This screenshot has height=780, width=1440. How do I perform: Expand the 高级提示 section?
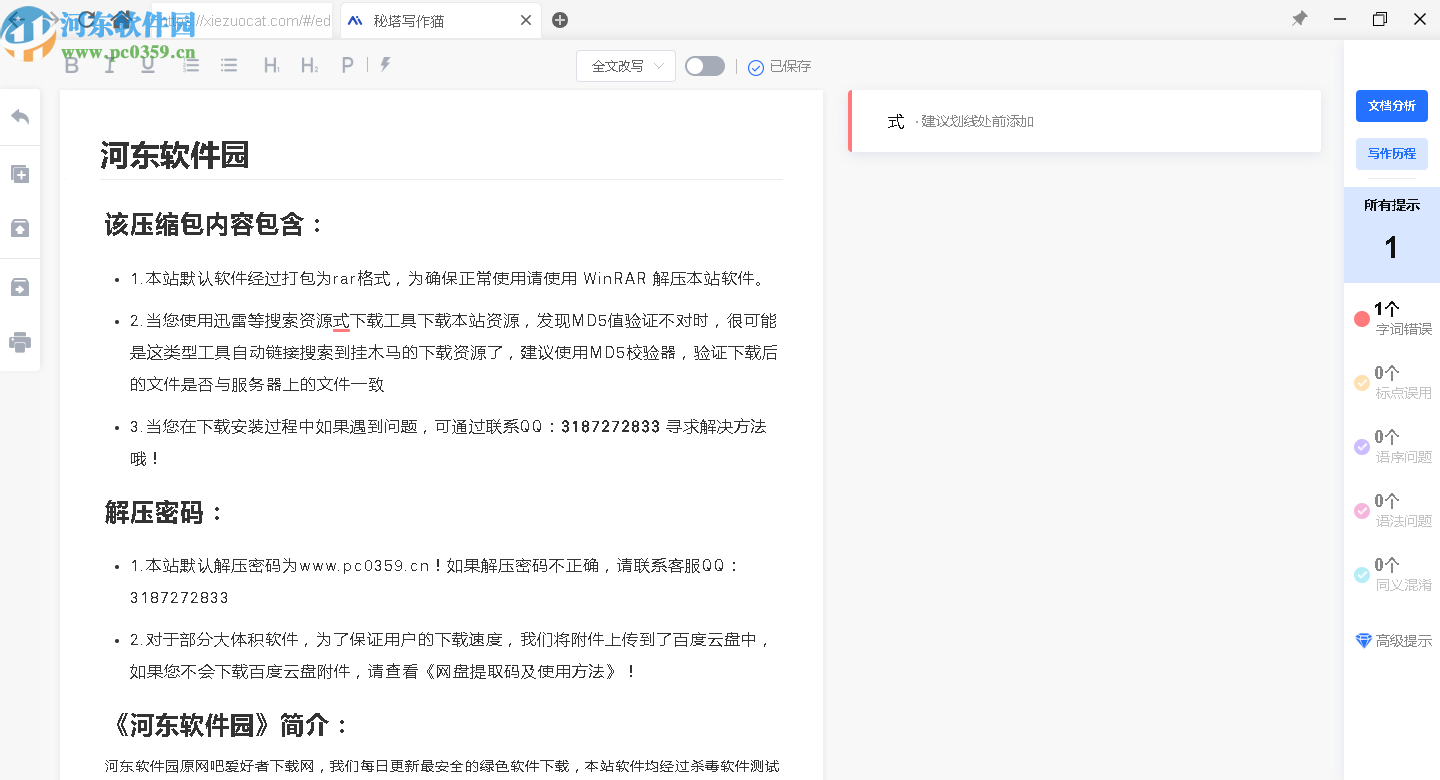click(x=1392, y=641)
